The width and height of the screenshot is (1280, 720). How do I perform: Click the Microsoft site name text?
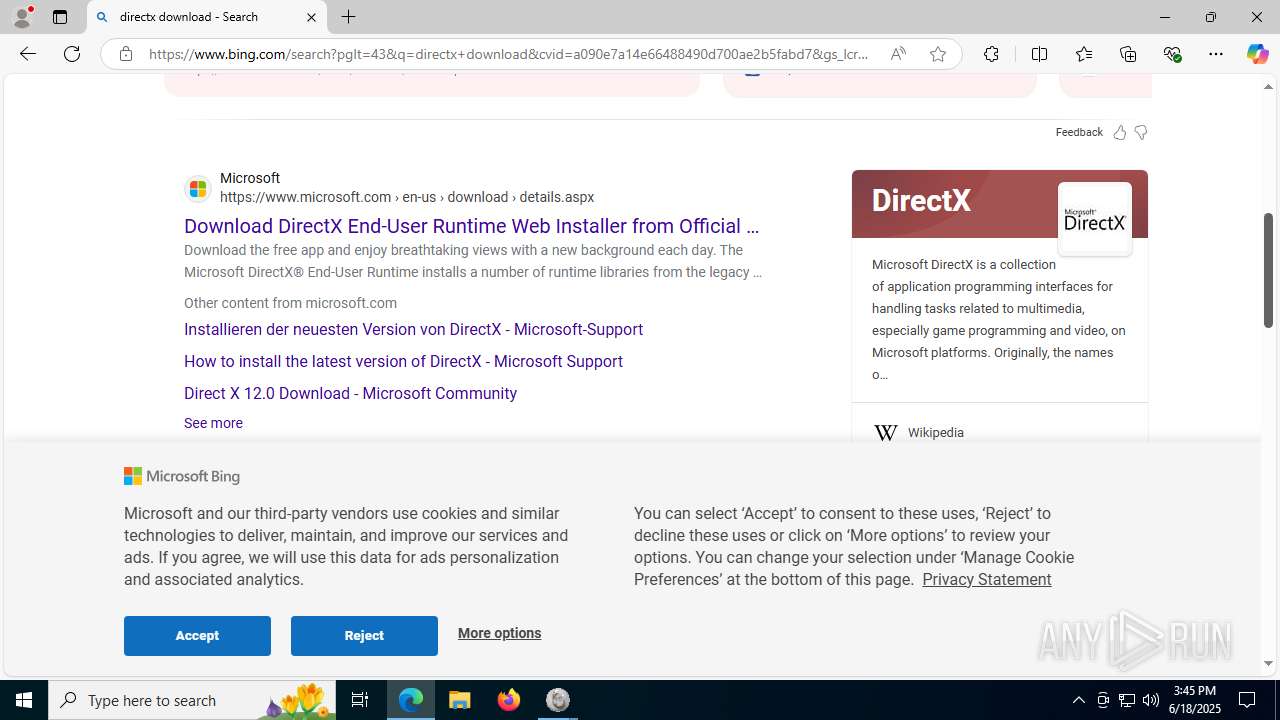[x=250, y=178]
